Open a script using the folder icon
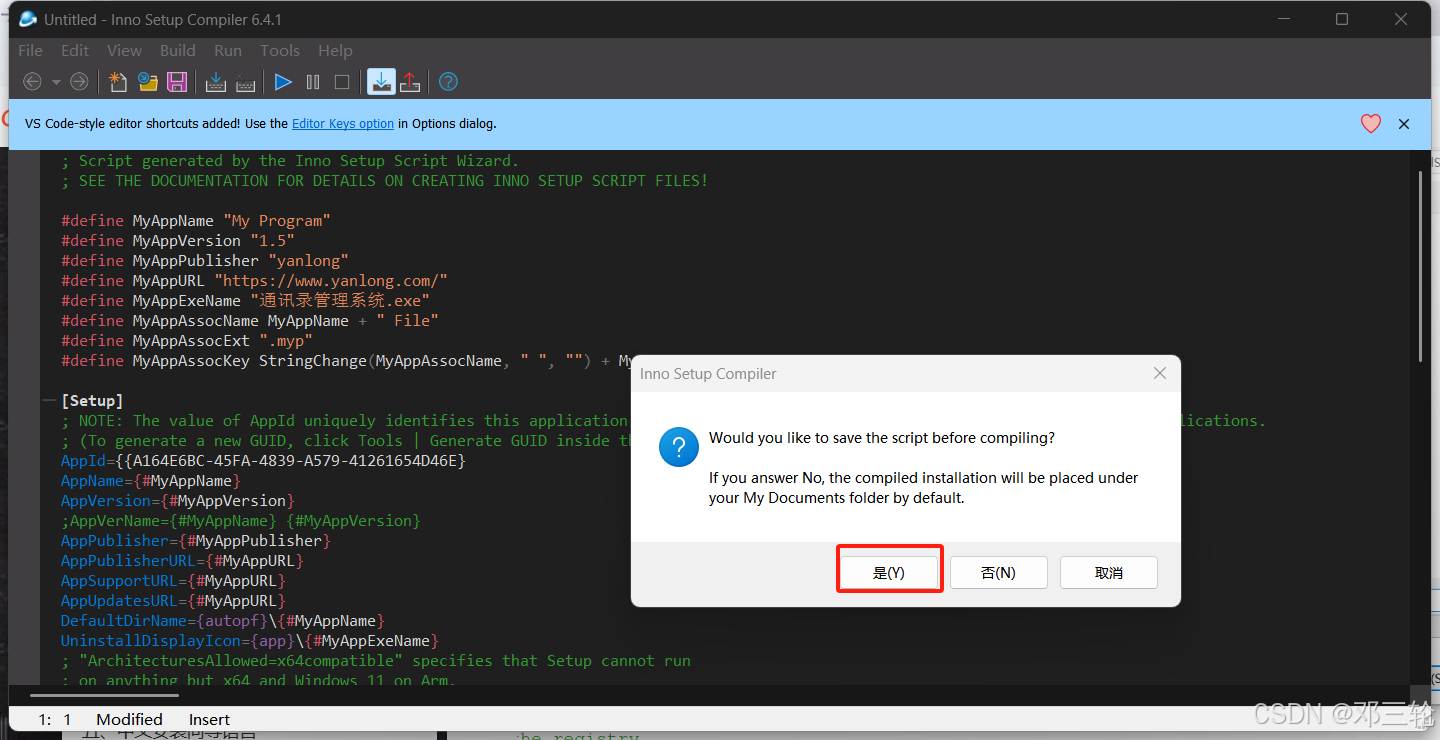Screen dimensions: 1440x740 click(148, 82)
